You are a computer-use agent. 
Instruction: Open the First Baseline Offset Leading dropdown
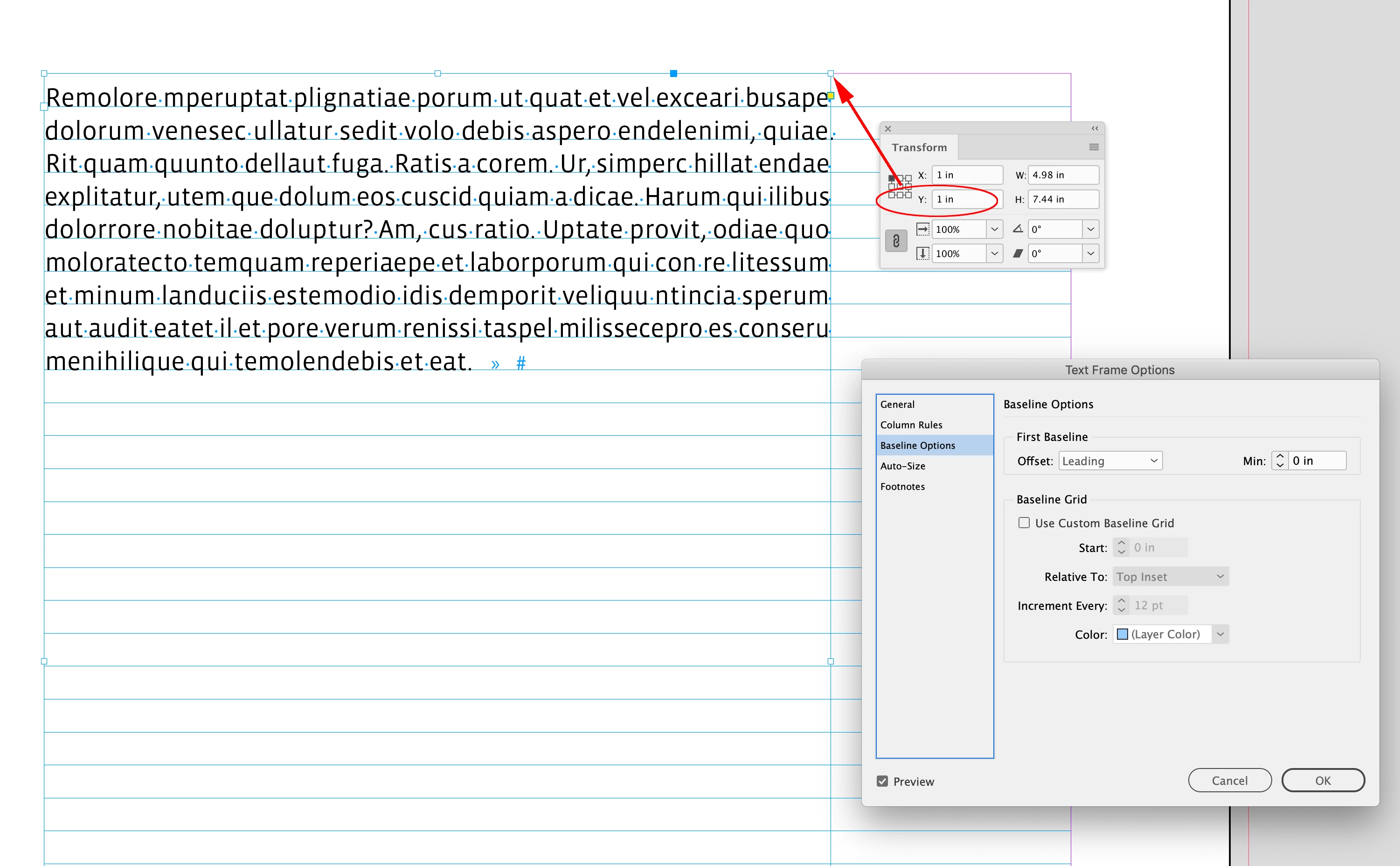coord(1110,461)
